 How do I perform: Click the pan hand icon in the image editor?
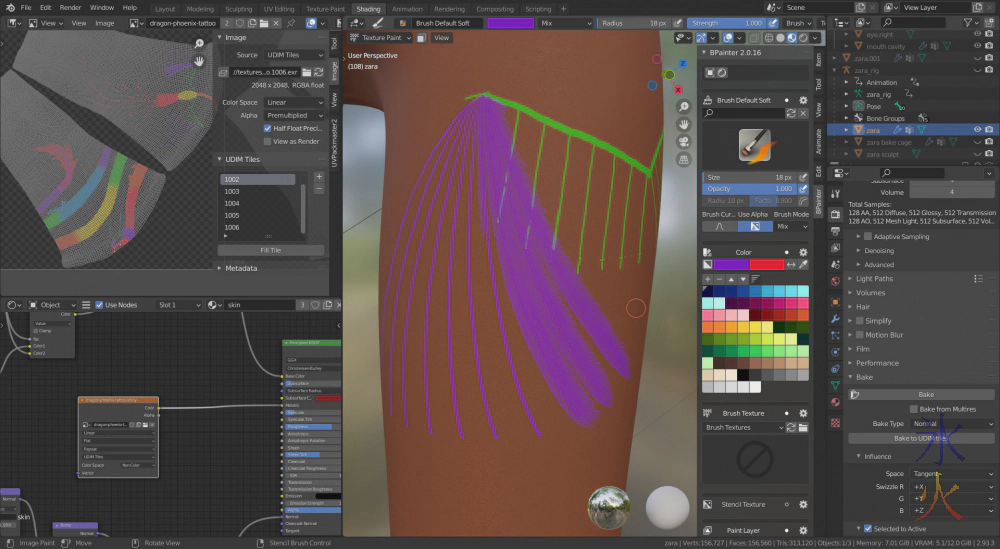tap(199, 61)
